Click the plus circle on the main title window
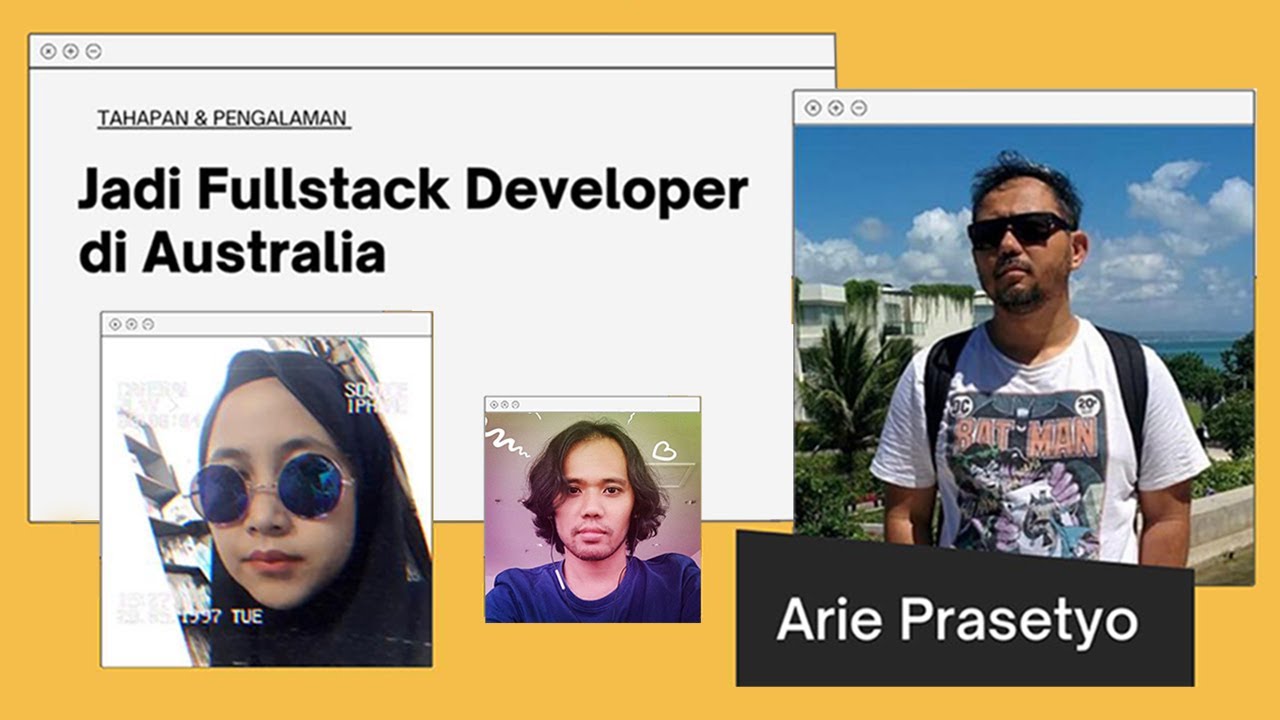Screen dimensions: 1280x720 click(70, 51)
